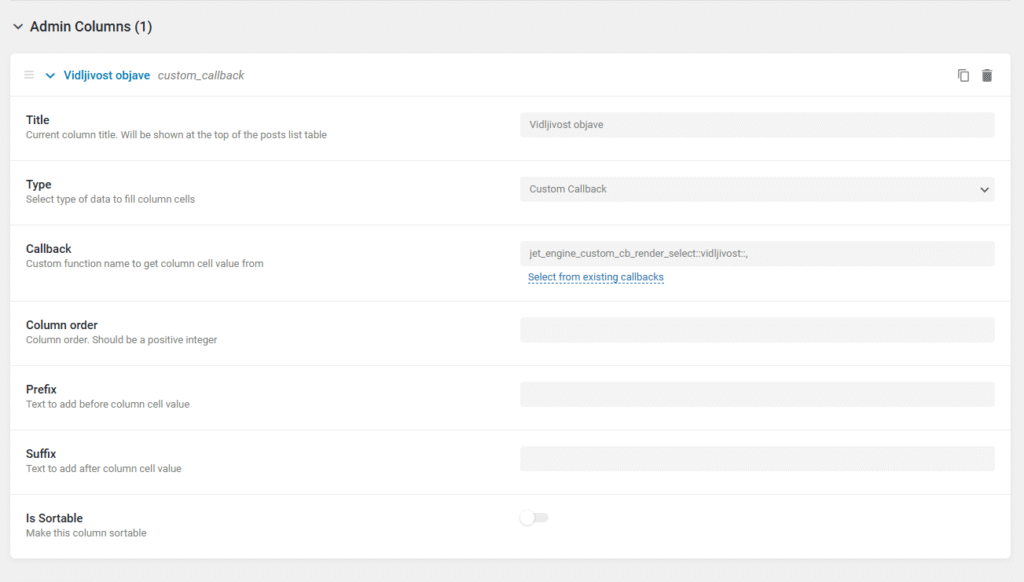The height and width of the screenshot is (582, 1024).
Task: Delete column using the trash icon
Action: 987,75
